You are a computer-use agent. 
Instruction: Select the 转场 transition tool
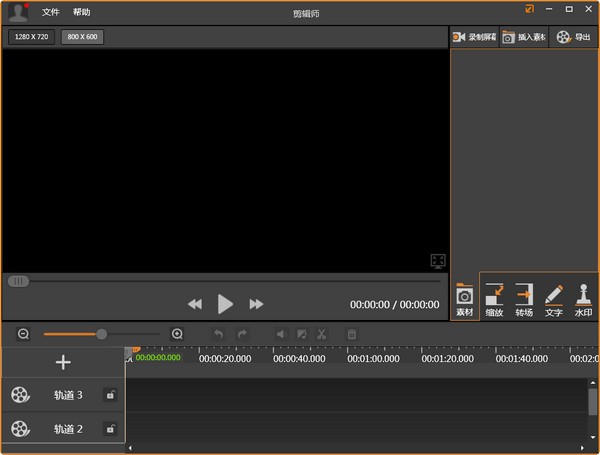[x=524, y=299]
